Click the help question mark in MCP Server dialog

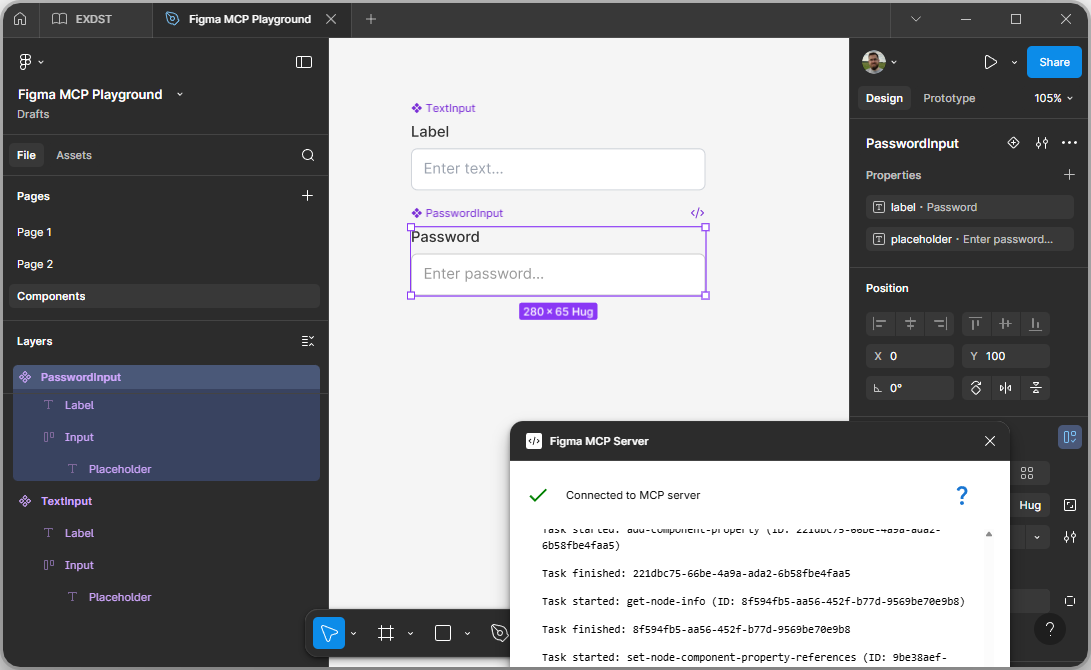pyautogui.click(x=961, y=495)
